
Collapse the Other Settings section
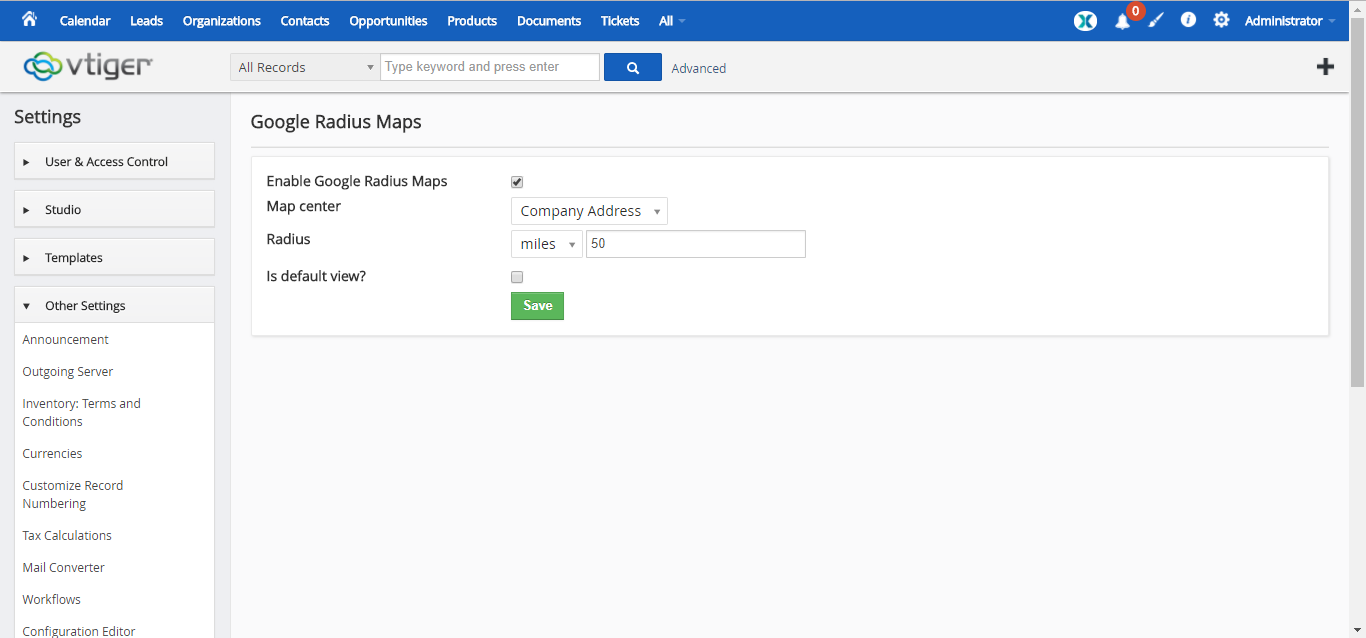pyautogui.click(x=114, y=305)
